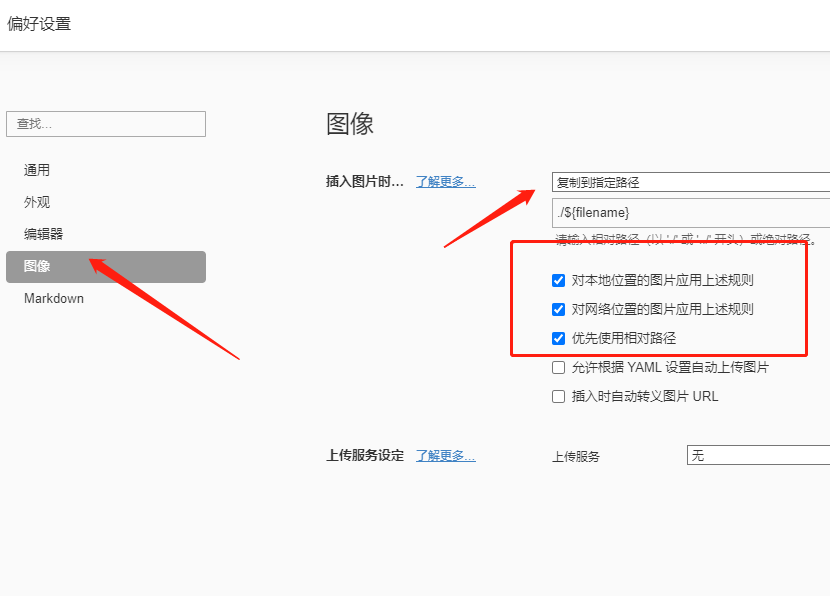Switch to the 外观 settings section
The image size is (830, 596).
(x=37, y=202)
